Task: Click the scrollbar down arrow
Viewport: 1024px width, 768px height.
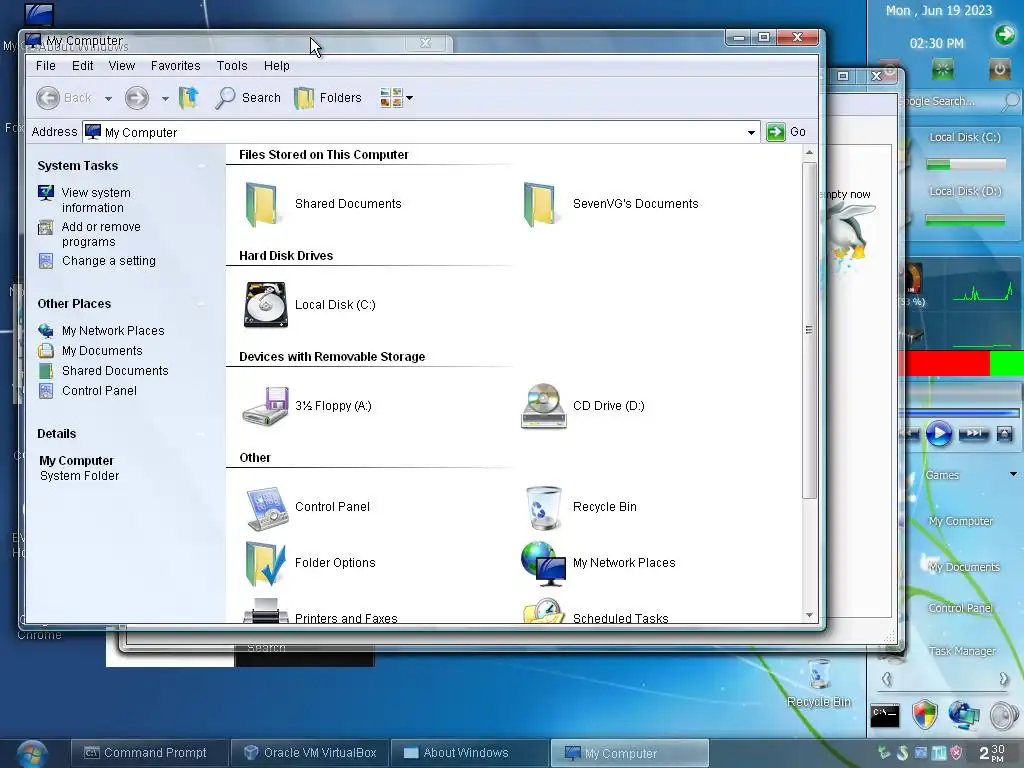Action: coord(809,615)
